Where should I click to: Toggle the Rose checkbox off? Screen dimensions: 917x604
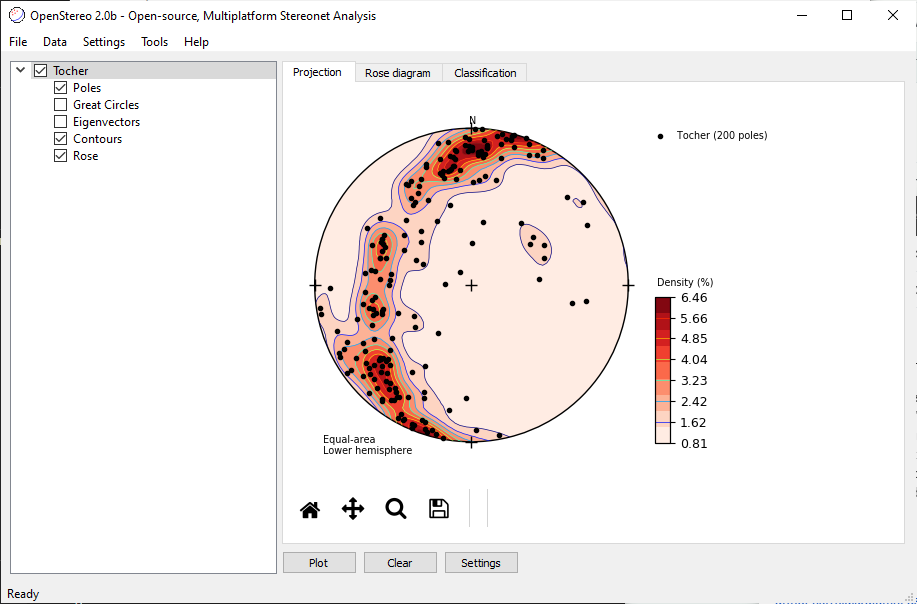pyautogui.click(x=60, y=156)
